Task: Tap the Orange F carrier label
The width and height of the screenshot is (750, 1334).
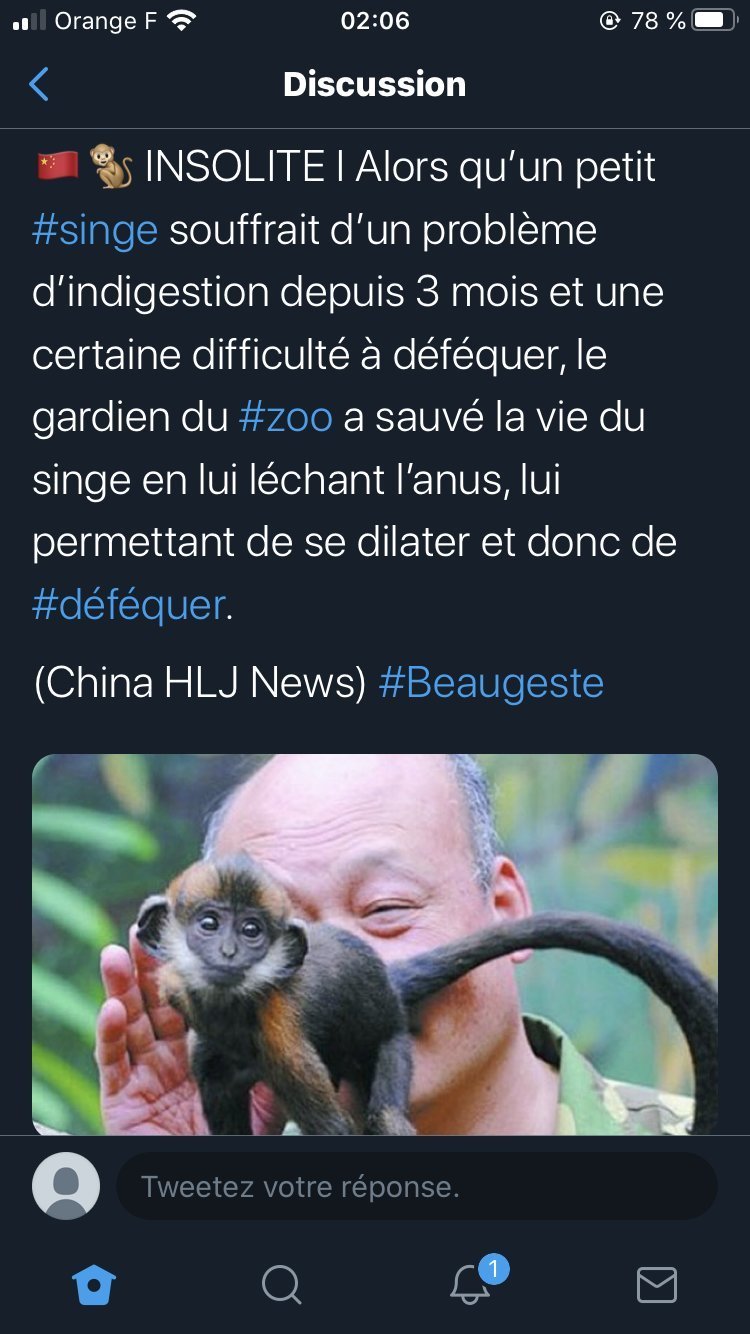Action: coord(105,21)
